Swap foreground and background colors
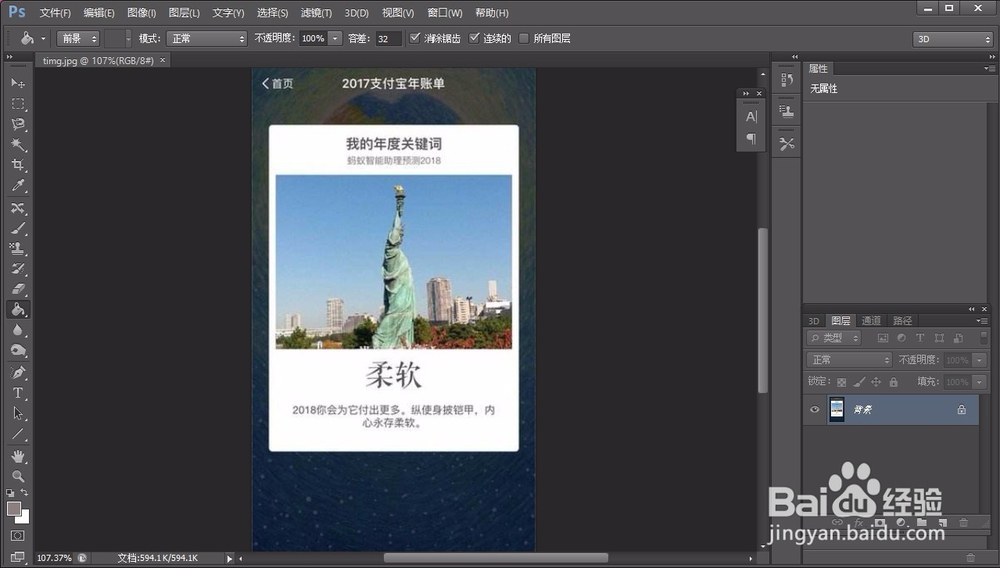Viewport: 1000px width, 568px height. click(x=24, y=492)
